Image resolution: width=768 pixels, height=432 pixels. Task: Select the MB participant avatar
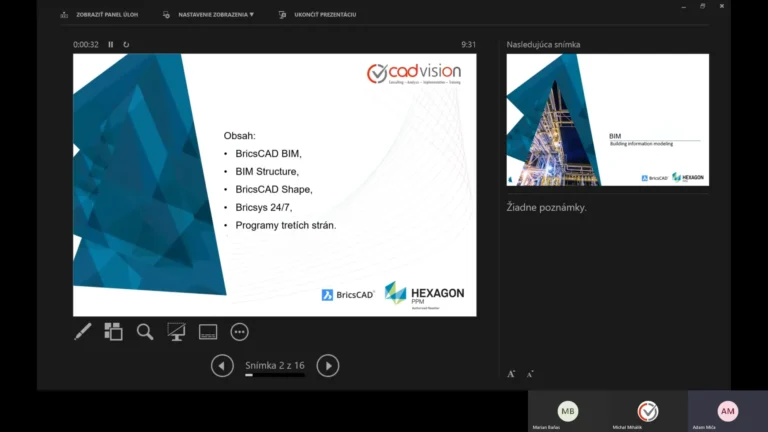pos(568,411)
